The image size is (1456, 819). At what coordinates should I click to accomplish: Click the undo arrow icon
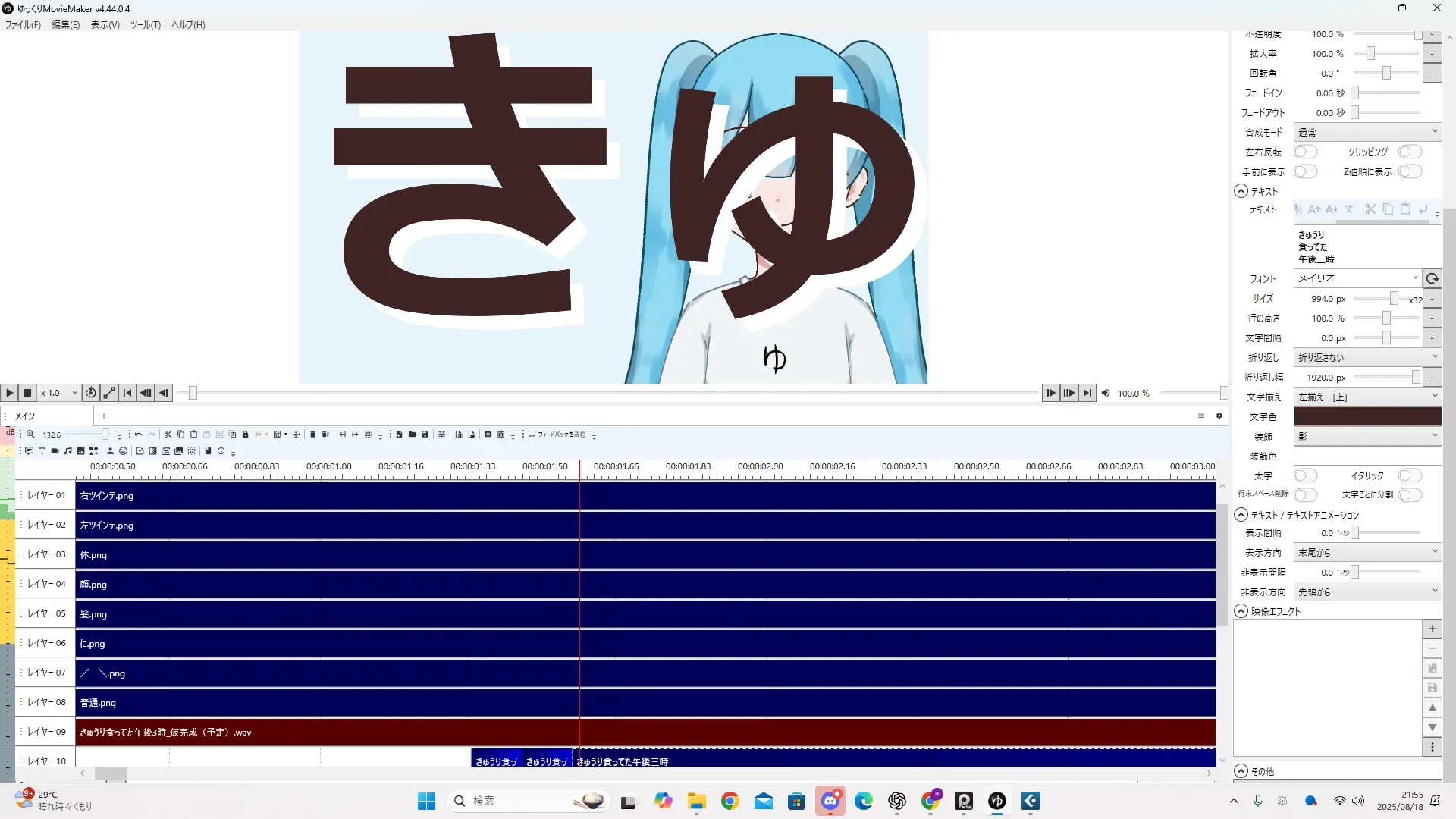pyautogui.click(x=138, y=435)
